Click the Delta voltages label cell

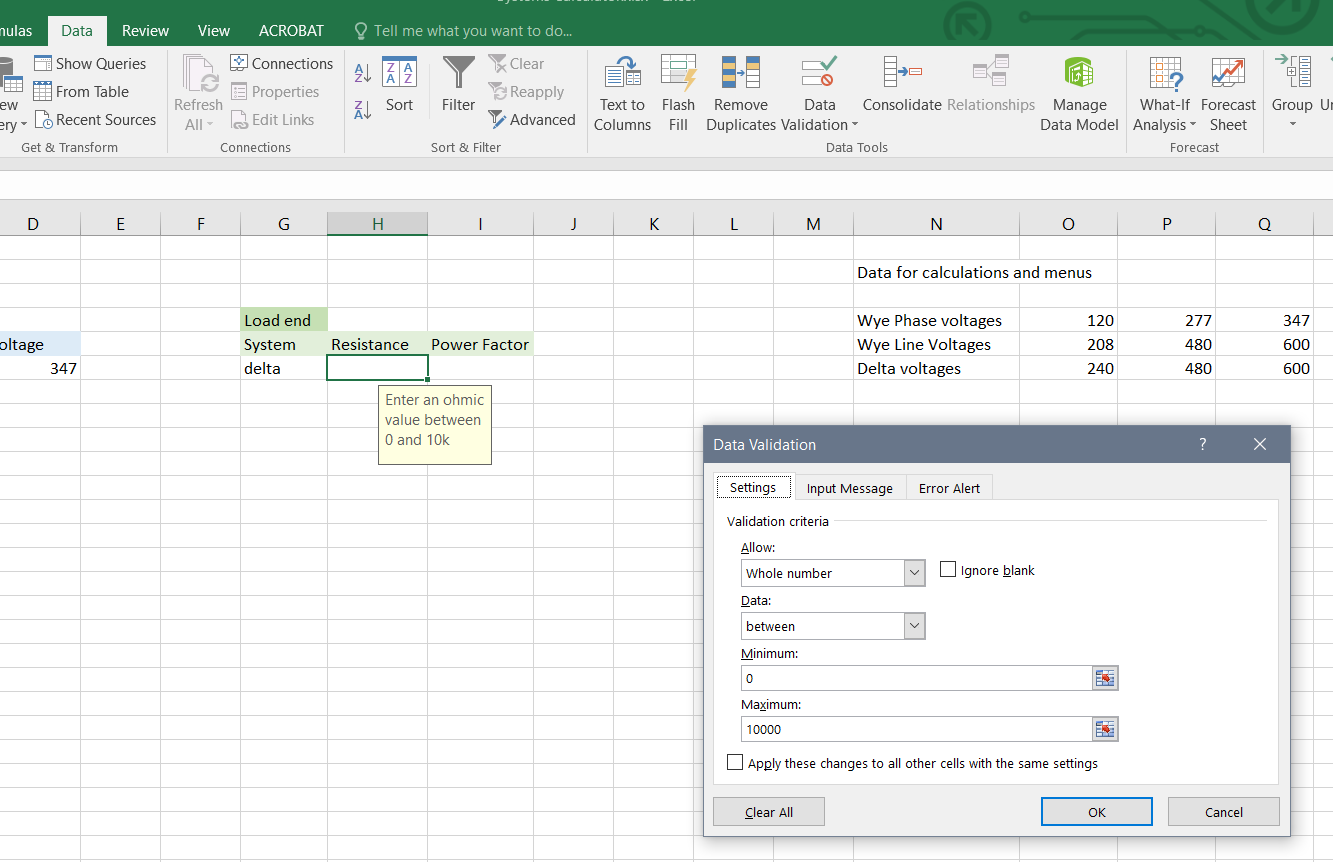[936, 368]
